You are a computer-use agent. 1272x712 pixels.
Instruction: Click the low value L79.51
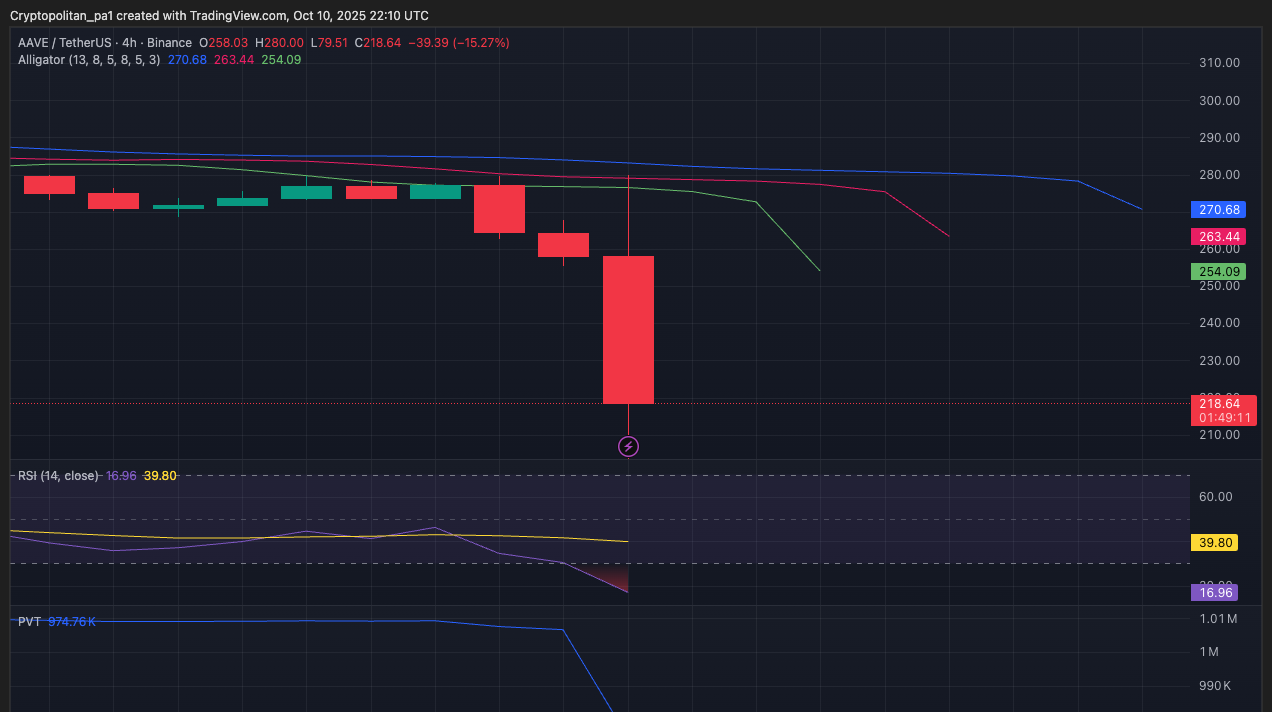[329, 43]
